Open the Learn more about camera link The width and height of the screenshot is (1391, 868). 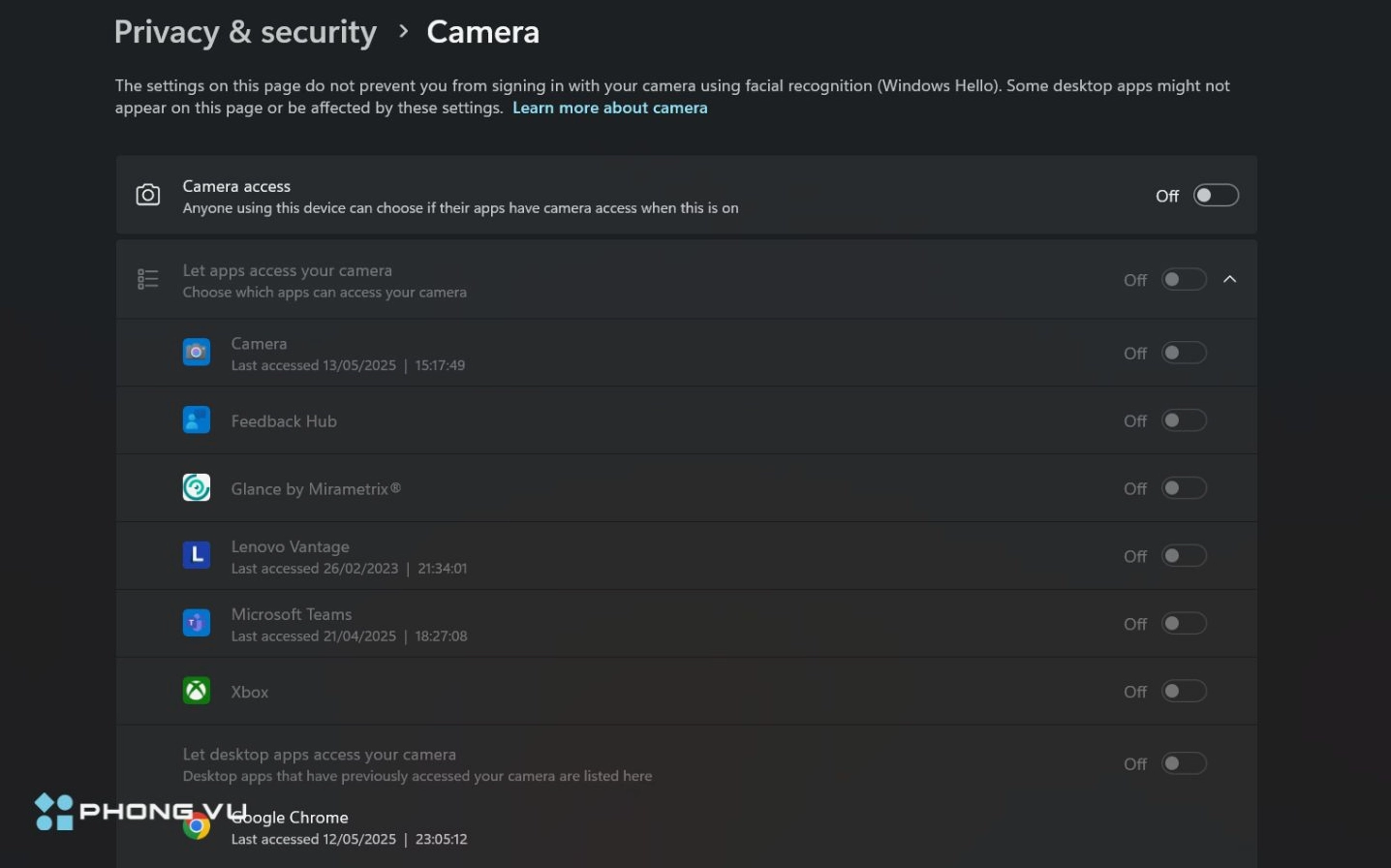click(609, 108)
